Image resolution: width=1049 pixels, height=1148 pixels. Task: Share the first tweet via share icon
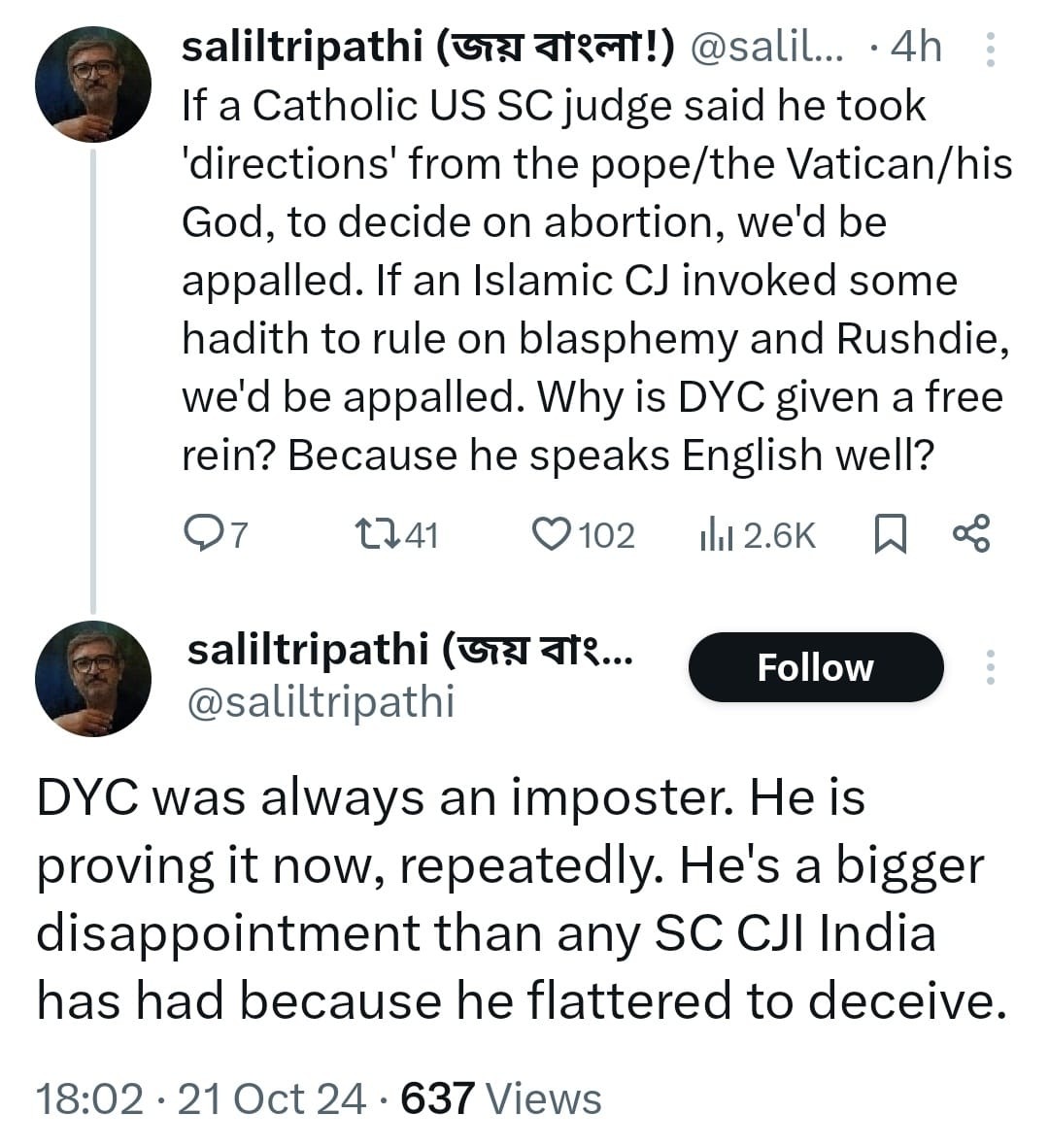point(971,533)
